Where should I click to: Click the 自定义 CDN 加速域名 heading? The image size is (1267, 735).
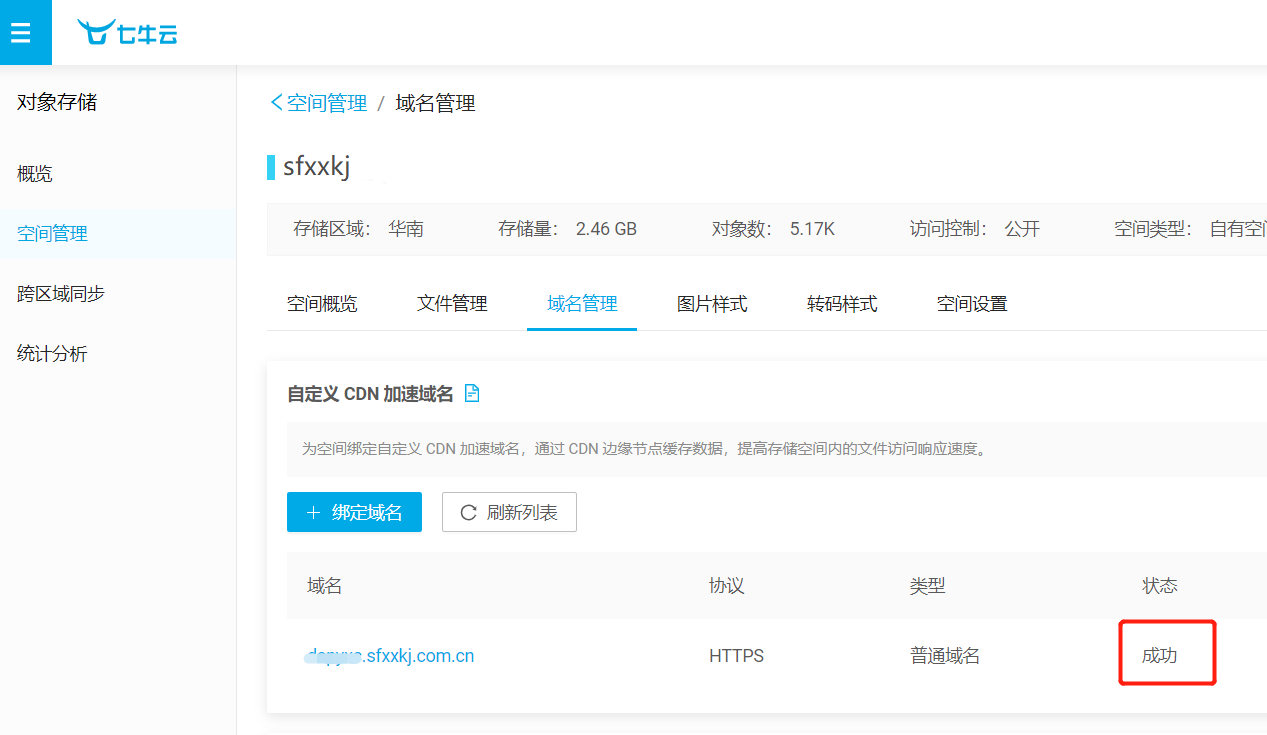pyautogui.click(x=370, y=394)
